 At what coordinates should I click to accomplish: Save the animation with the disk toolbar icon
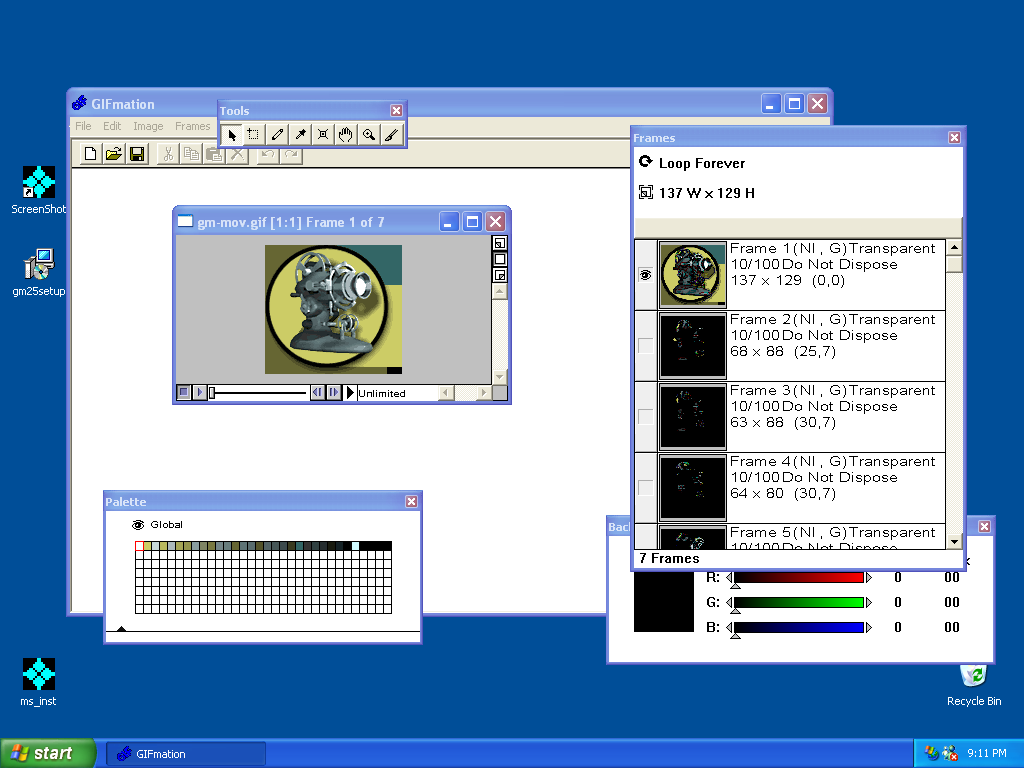(x=136, y=153)
